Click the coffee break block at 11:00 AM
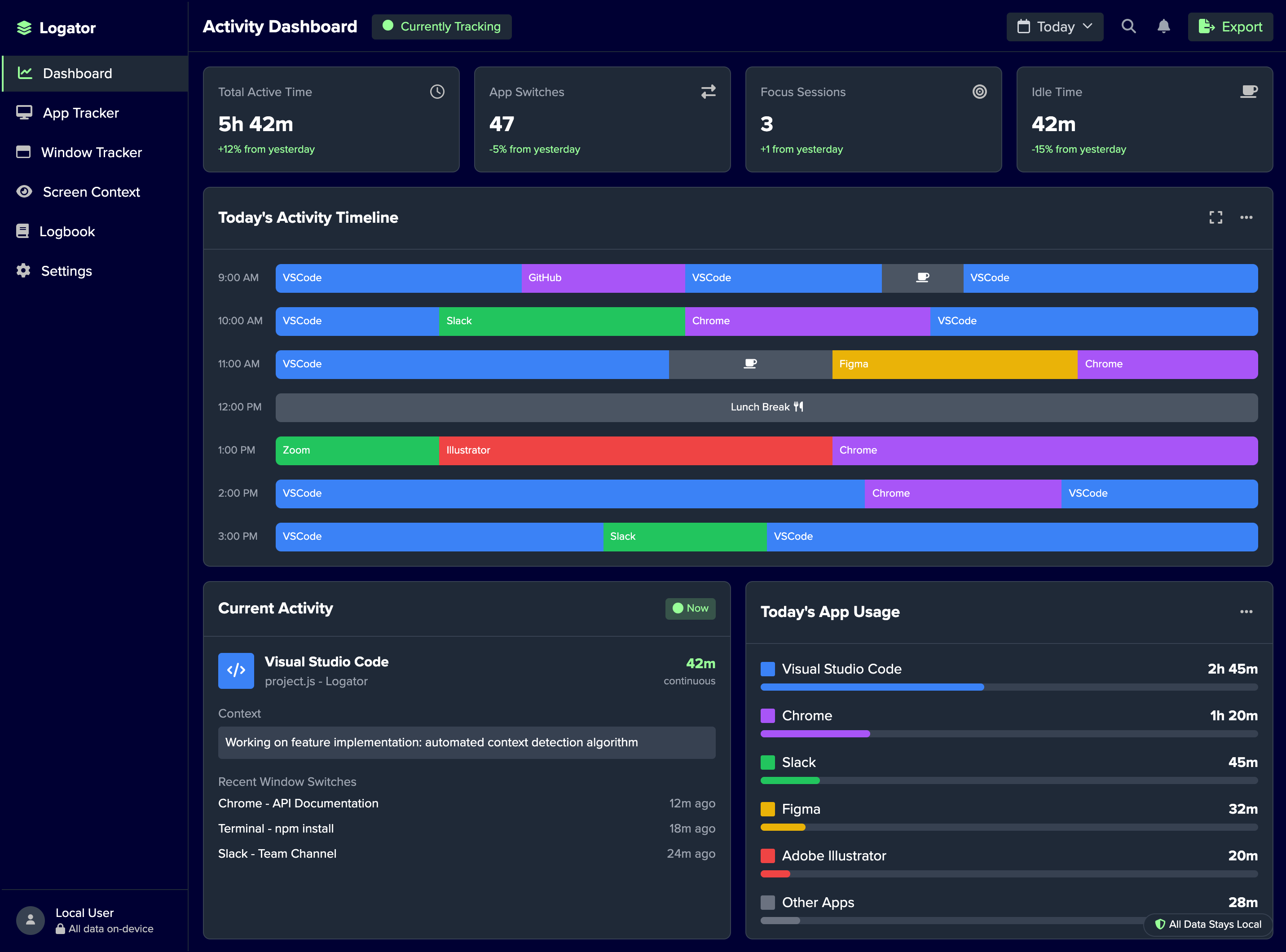 [x=750, y=364]
